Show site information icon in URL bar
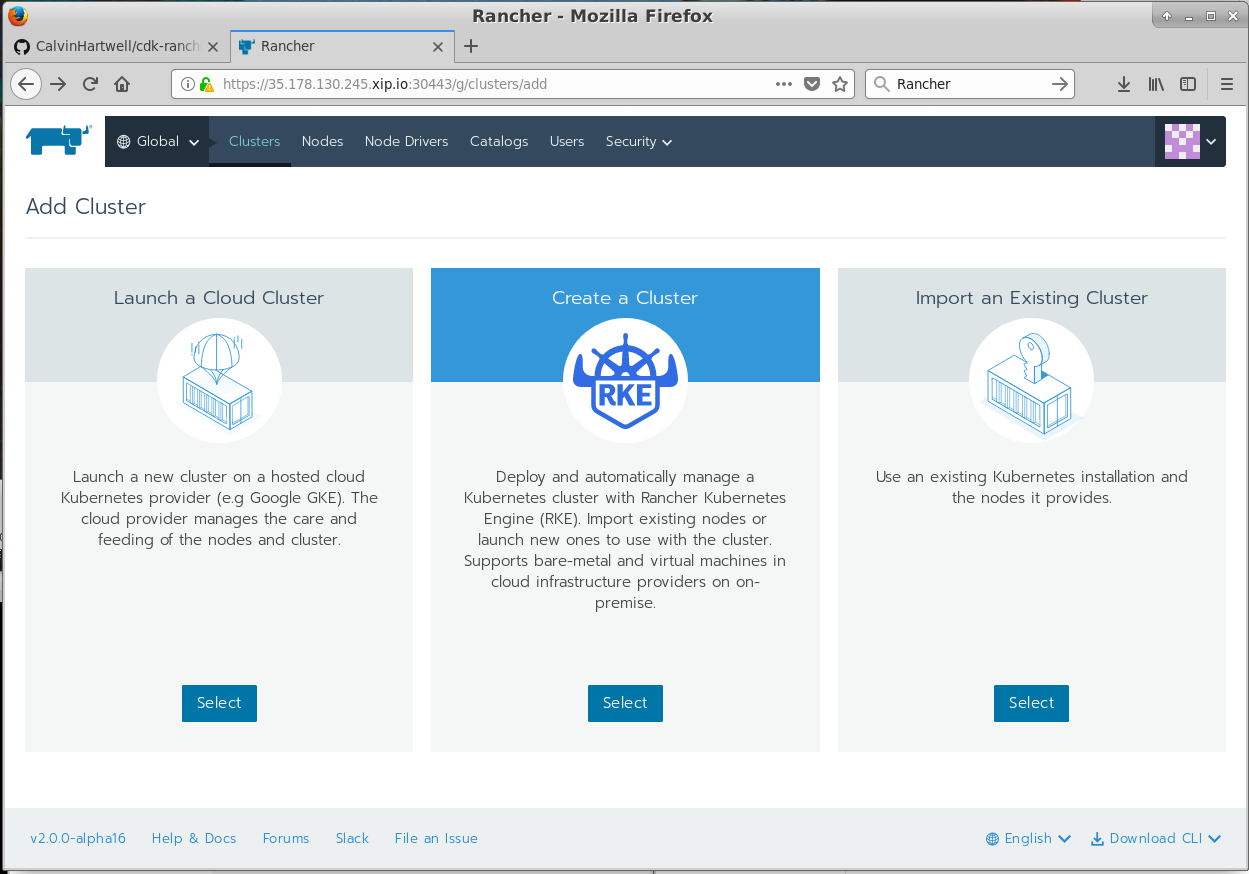 point(188,84)
